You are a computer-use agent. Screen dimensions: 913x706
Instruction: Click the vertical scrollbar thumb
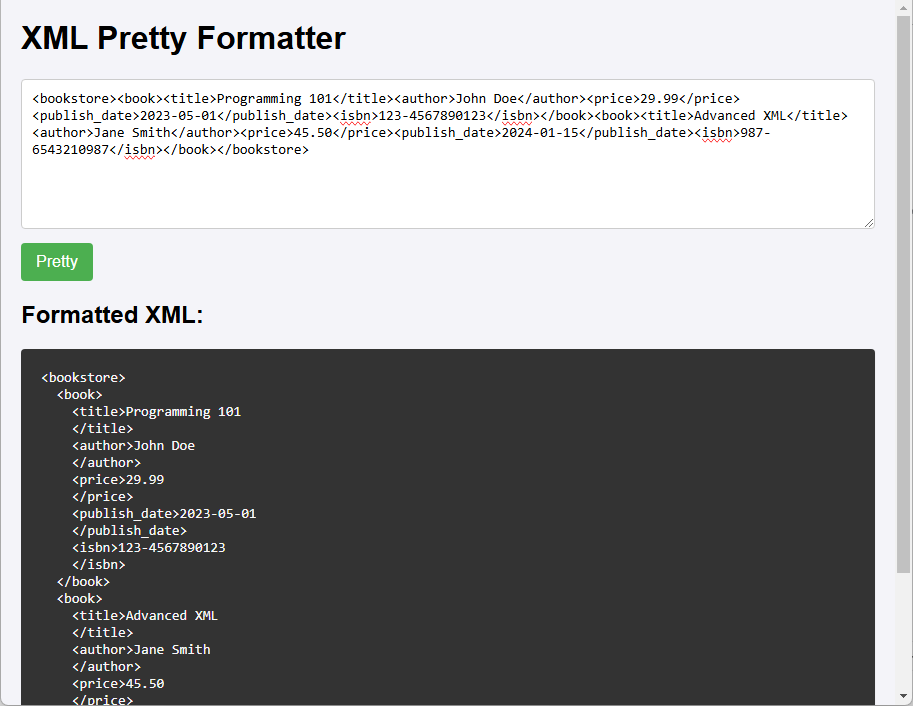[904, 294]
